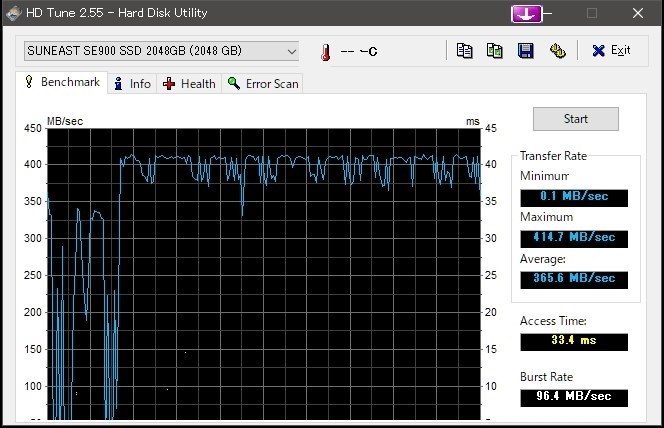Start the benchmark test
This screenshot has height=428, width=664.
[575, 119]
